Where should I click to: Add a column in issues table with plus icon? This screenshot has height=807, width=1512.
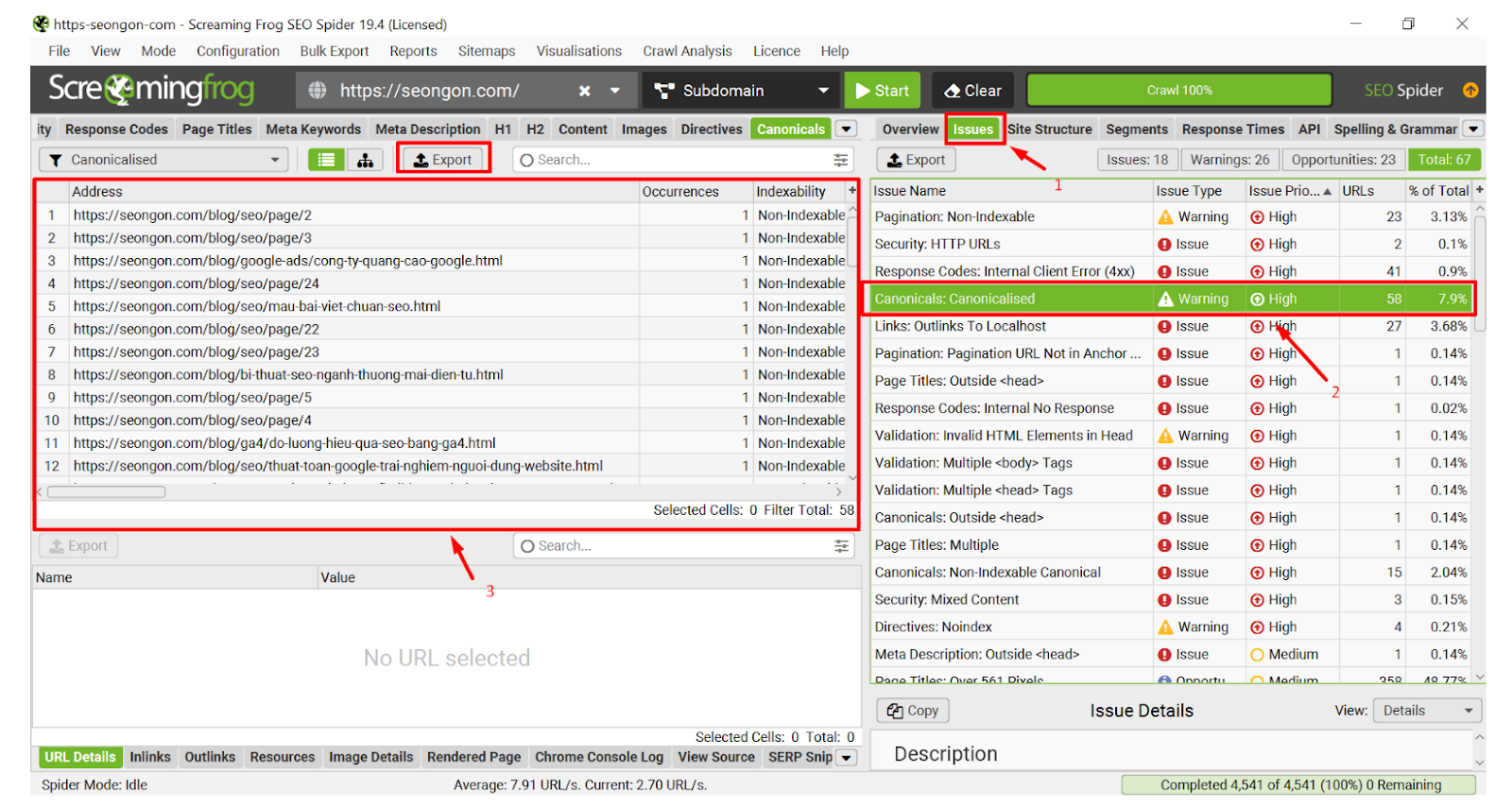coord(1480,190)
